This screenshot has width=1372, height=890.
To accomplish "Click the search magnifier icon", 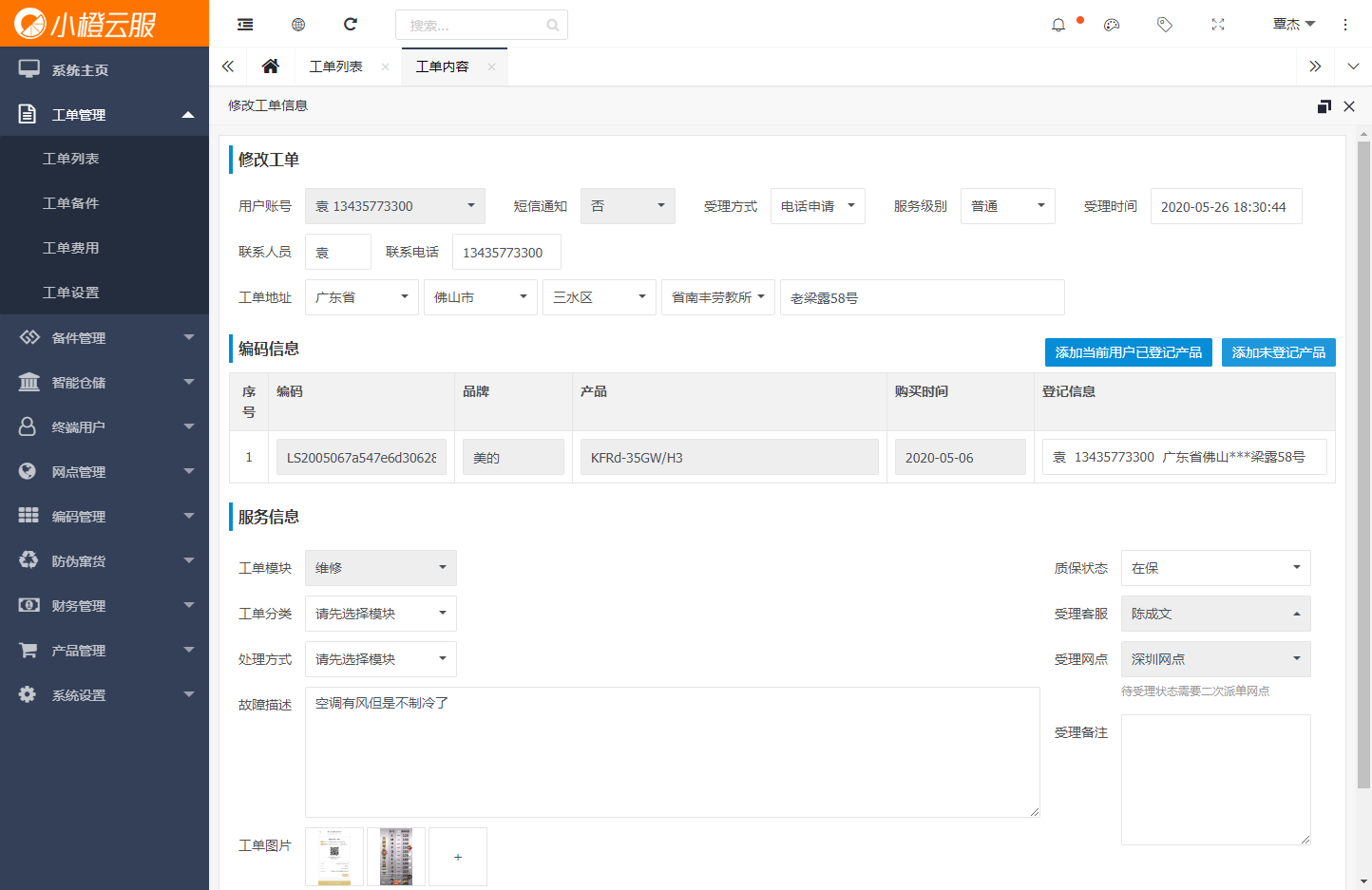I will (x=553, y=26).
